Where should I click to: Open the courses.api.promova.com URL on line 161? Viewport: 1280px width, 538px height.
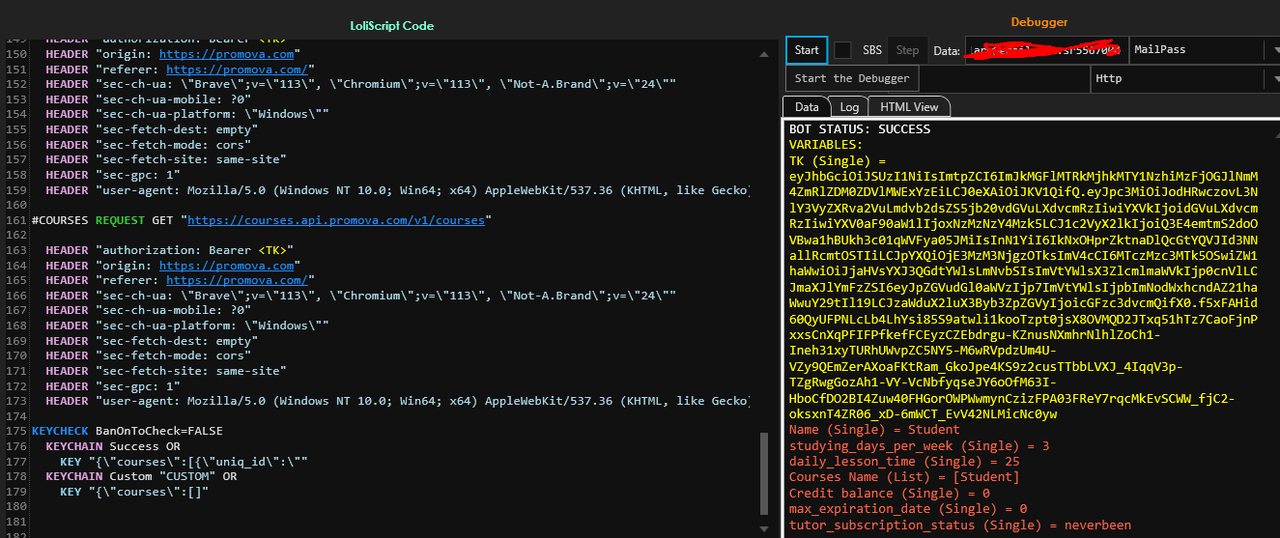[x=336, y=220]
